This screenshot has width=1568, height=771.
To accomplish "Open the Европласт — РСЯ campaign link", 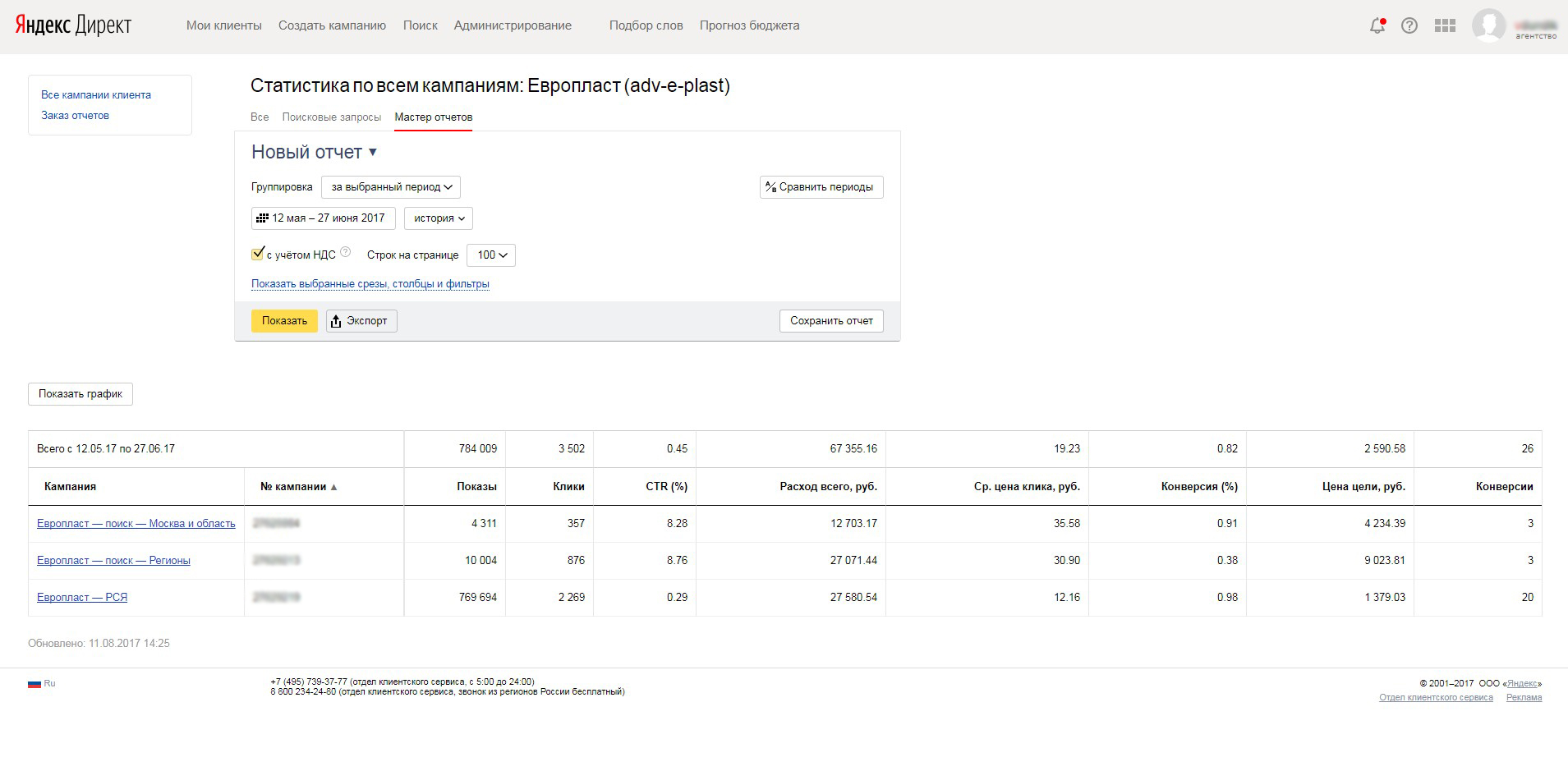I will point(82,597).
